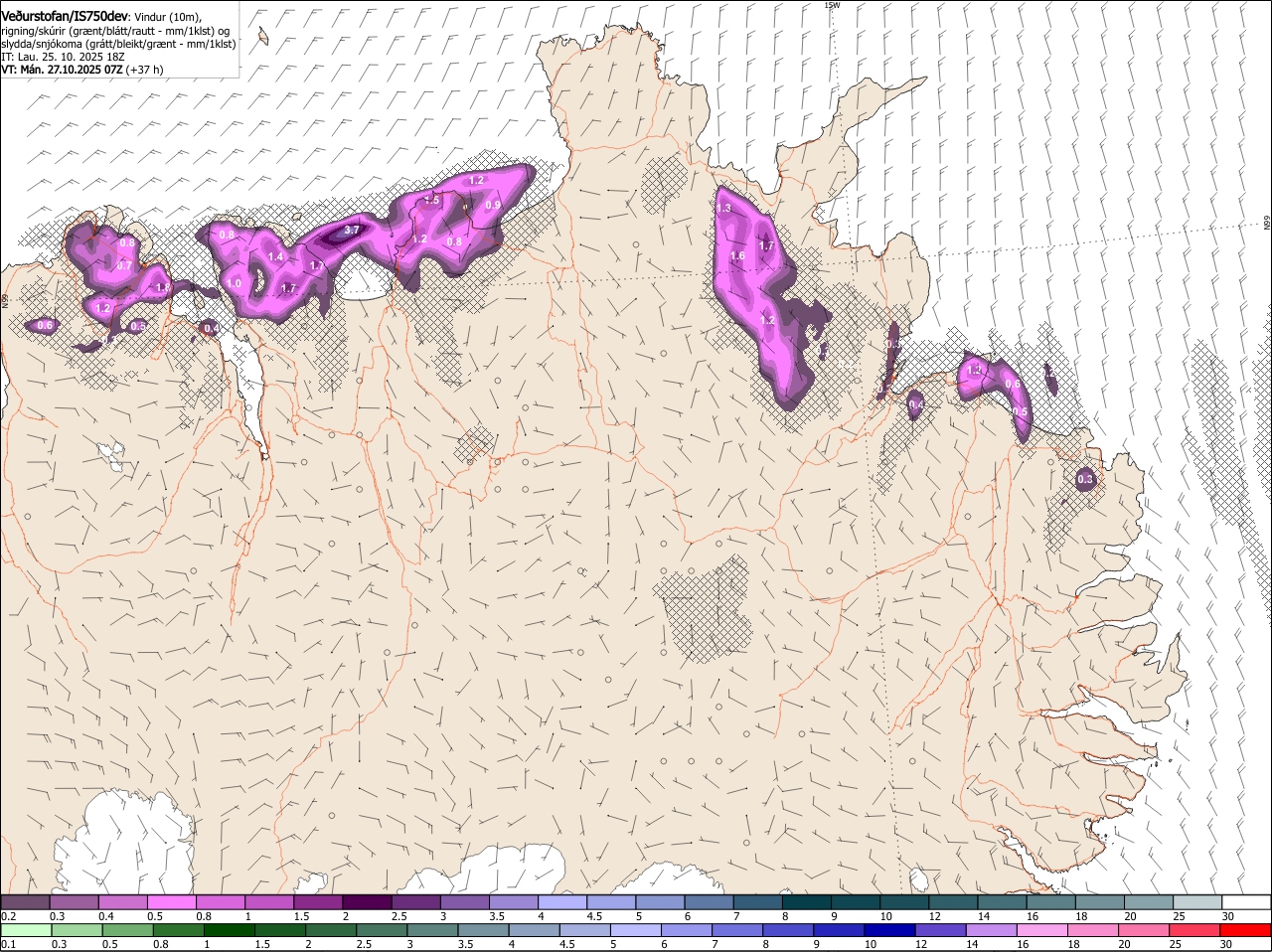
Task: Pick purple-row swatch between 0.5 and 0.8
Action: 172,902
